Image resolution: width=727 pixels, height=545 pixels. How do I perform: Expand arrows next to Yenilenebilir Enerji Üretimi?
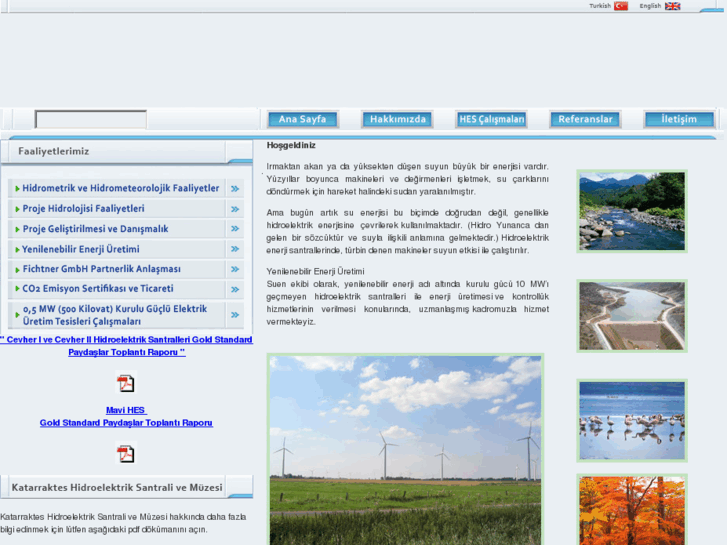click(x=235, y=249)
